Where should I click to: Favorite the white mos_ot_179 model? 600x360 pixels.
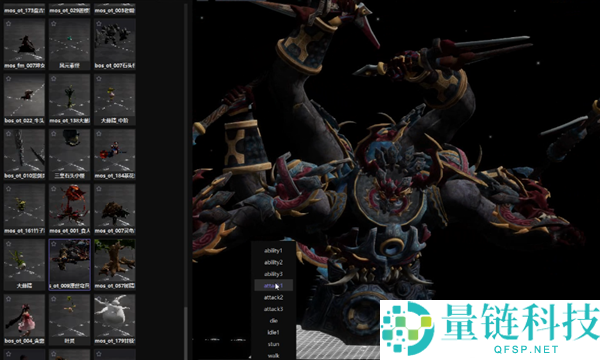[99, 299]
